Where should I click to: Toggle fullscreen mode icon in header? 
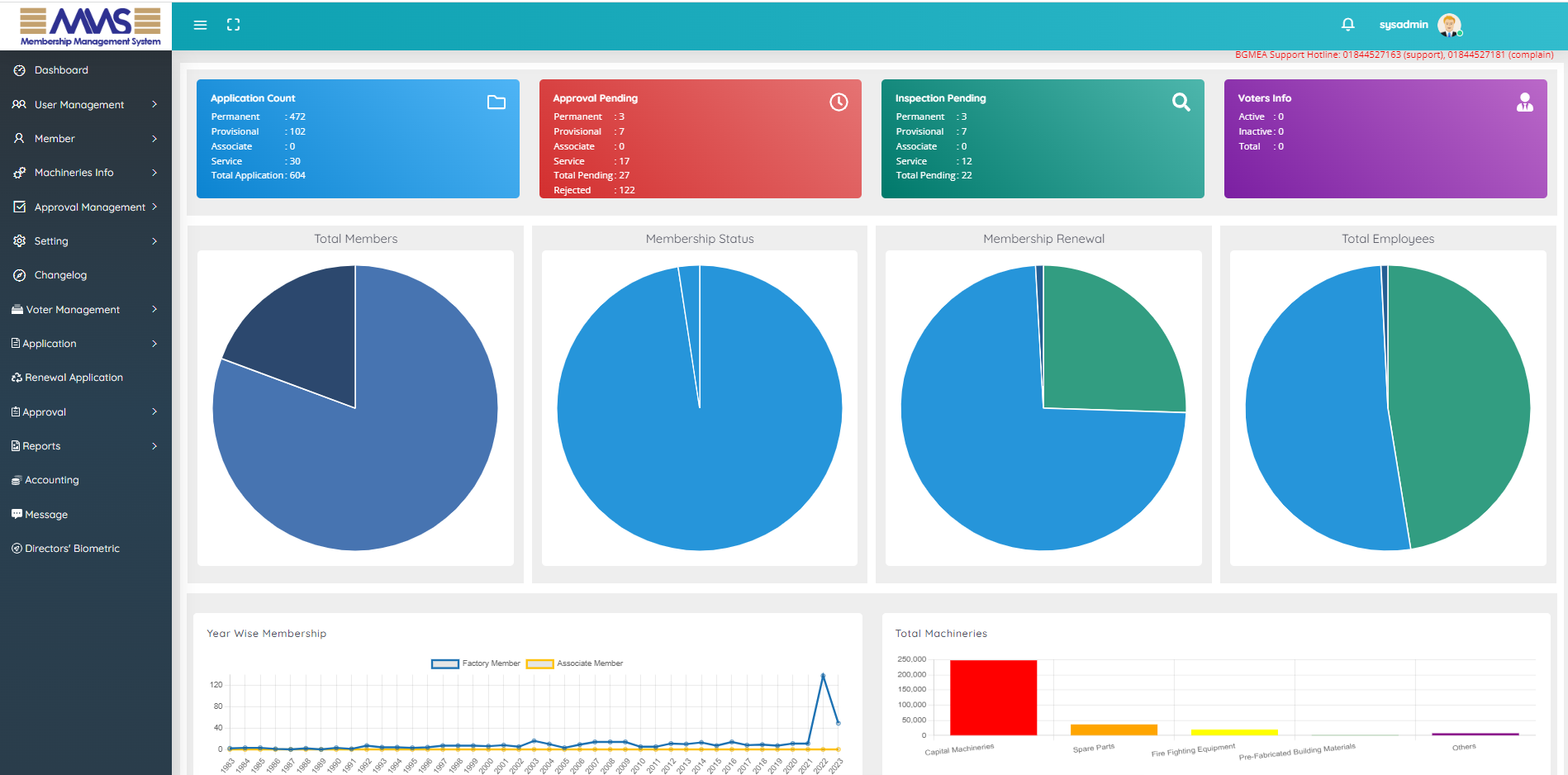[233, 25]
